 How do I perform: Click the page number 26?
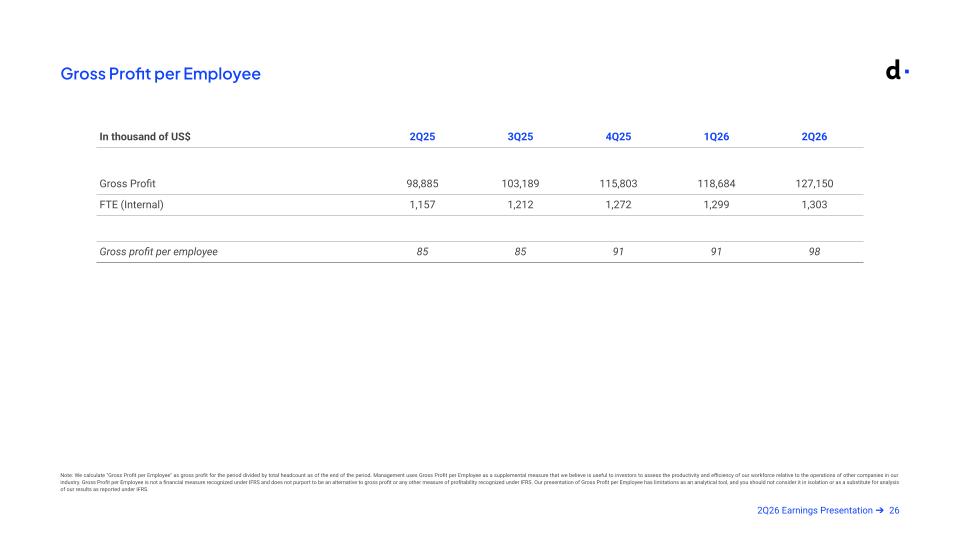[894, 511]
